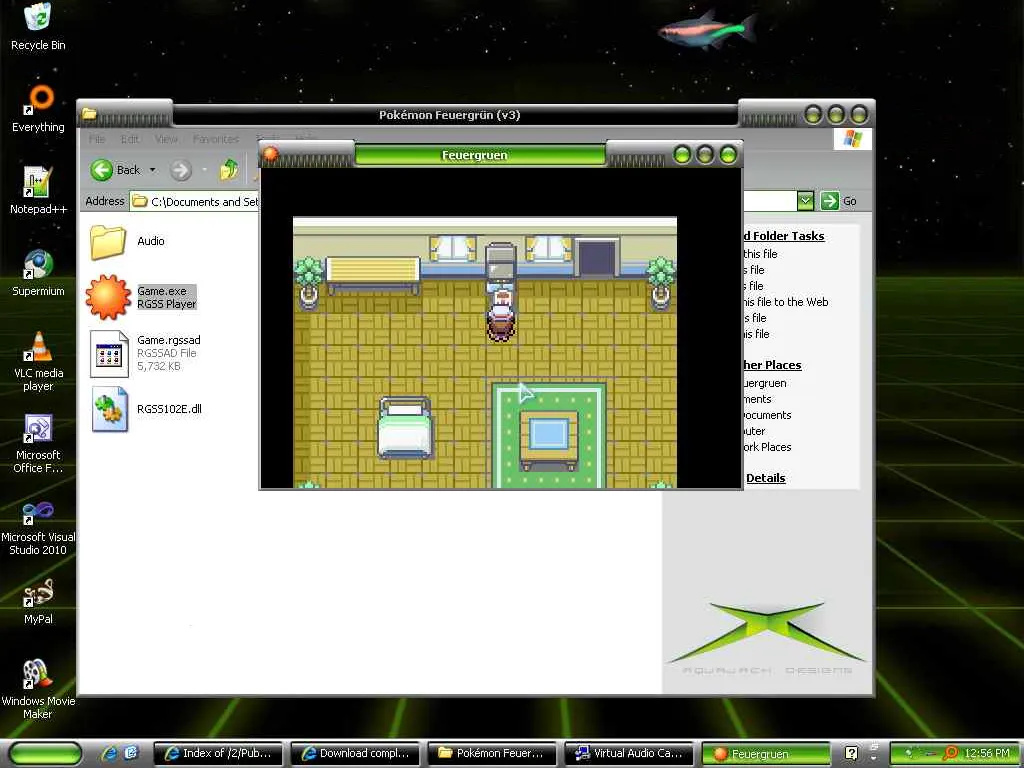
Task: Open the Forward button history dropdown arrow
Action: 204,170
